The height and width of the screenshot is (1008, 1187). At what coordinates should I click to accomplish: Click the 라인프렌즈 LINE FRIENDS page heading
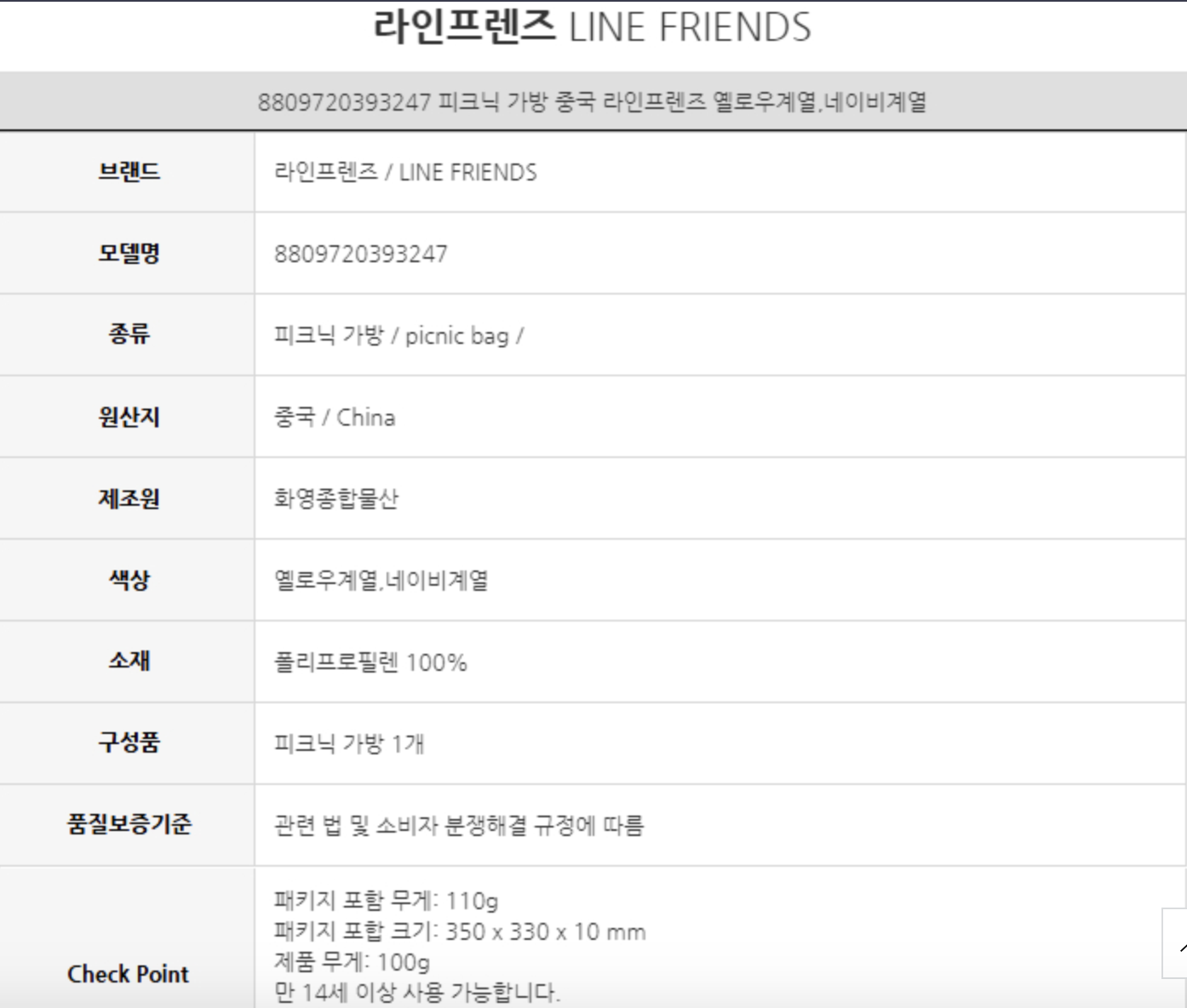click(x=593, y=27)
